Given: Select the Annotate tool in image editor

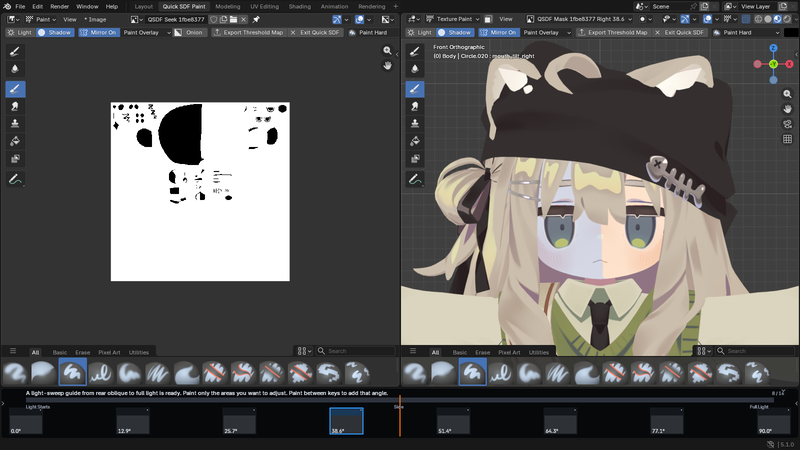Looking at the screenshot, I should coord(15,179).
